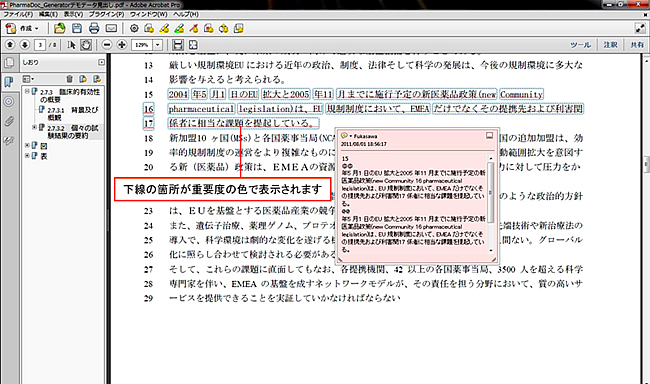Click the fit full page icon

tap(193, 44)
